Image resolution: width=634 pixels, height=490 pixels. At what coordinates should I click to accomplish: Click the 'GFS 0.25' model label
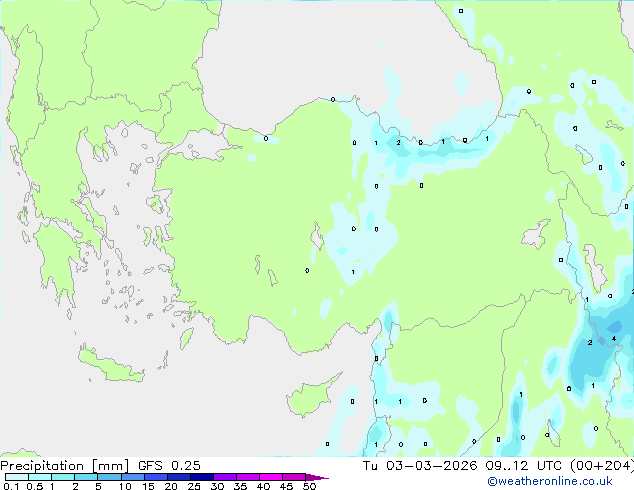(169, 466)
